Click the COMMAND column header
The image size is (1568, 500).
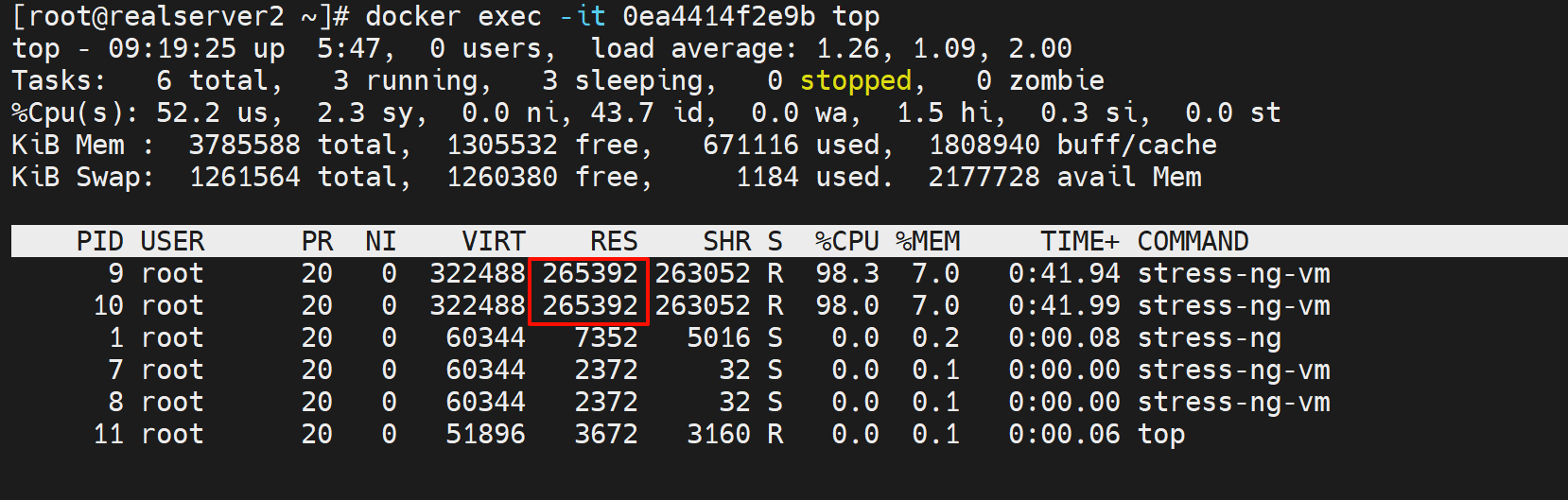point(1193,241)
